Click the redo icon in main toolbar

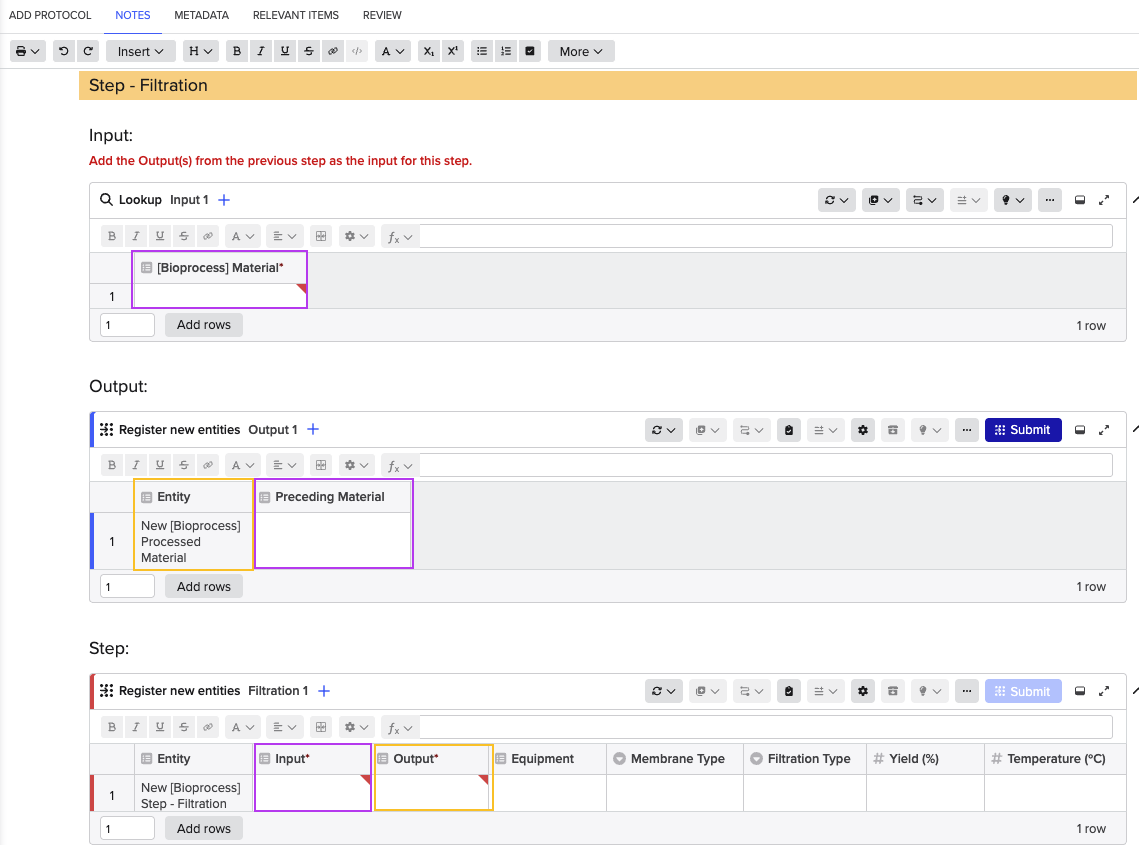click(x=88, y=51)
